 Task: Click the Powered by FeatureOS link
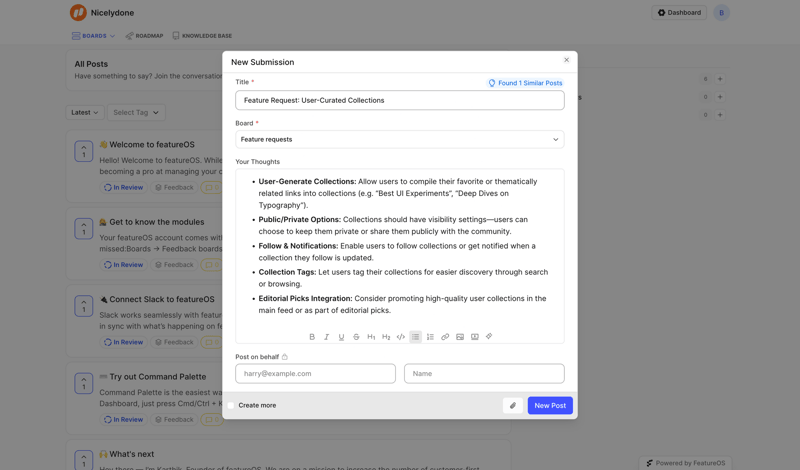coord(685,463)
